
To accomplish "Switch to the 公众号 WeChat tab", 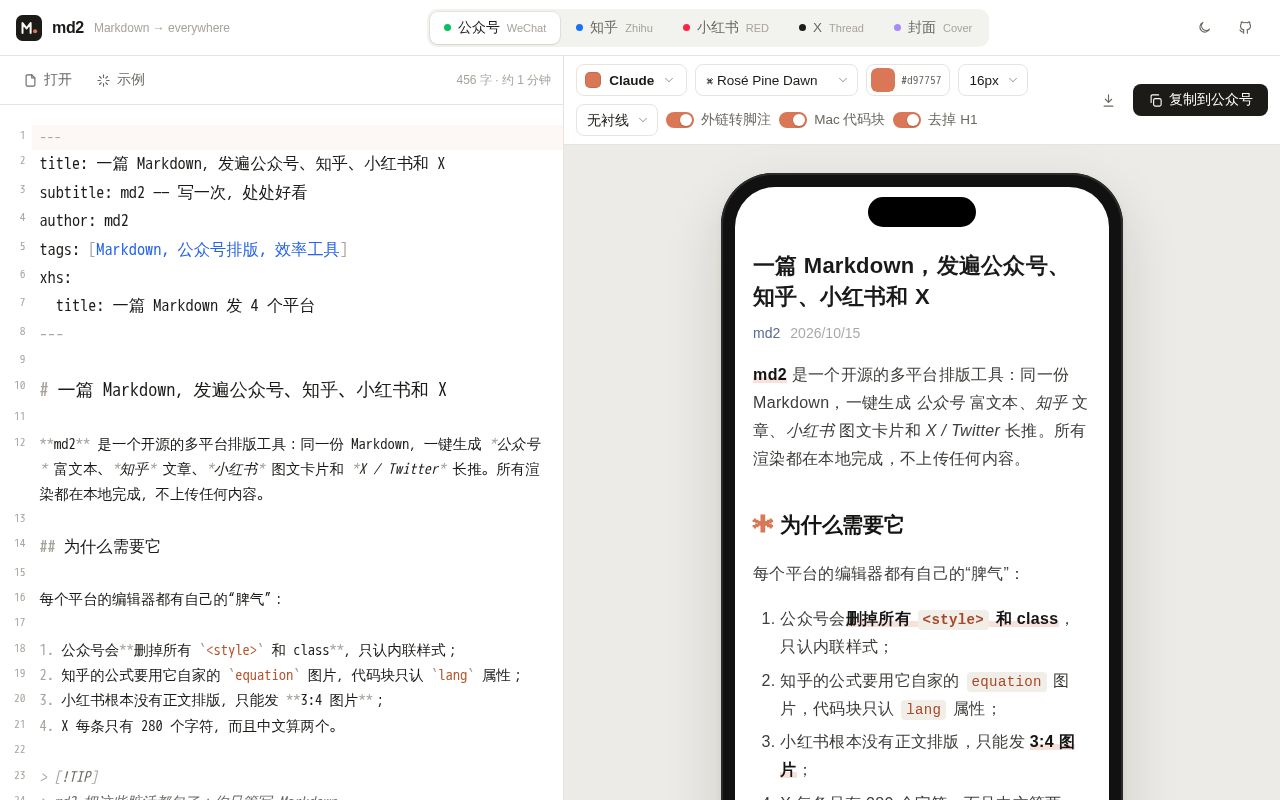I will pyautogui.click(x=495, y=28).
